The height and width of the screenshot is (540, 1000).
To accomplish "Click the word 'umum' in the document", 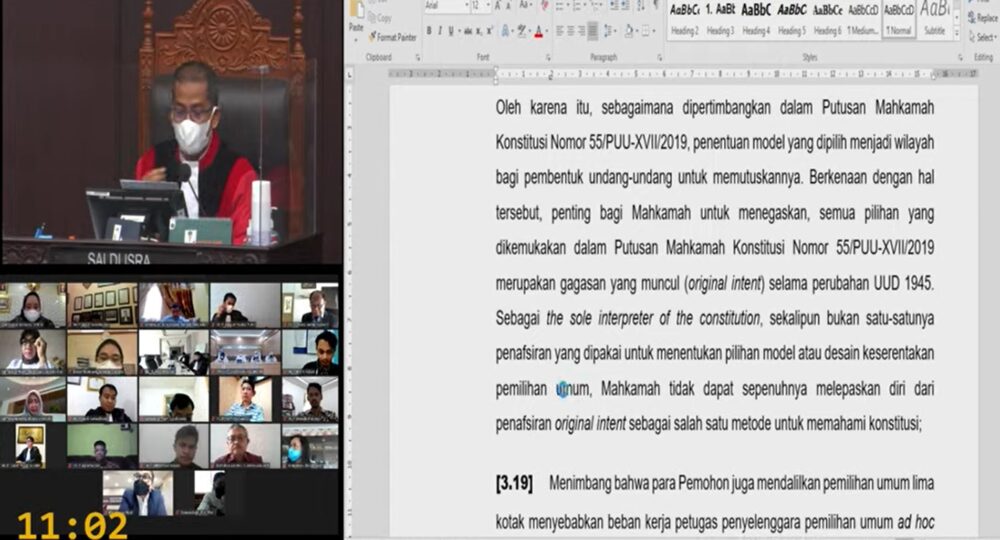I will point(576,389).
